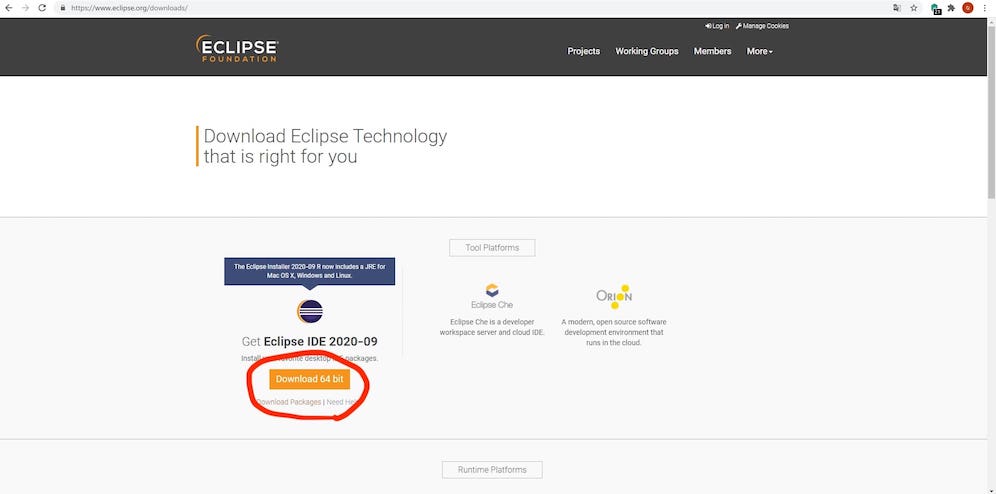The image size is (996, 494).
Task: Click the Runtime Platforms button
Action: point(492,470)
